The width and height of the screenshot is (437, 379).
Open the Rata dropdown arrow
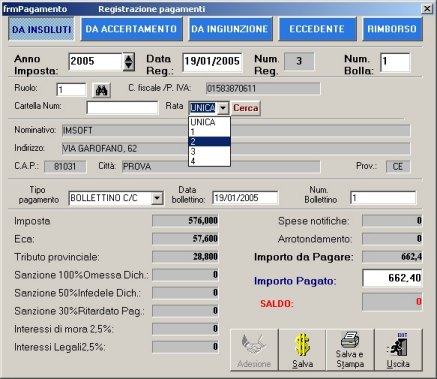pos(223,108)
